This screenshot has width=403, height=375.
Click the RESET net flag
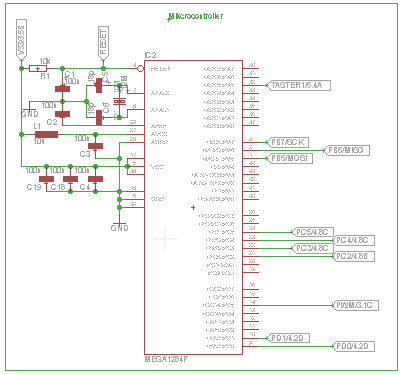point(103,43)
